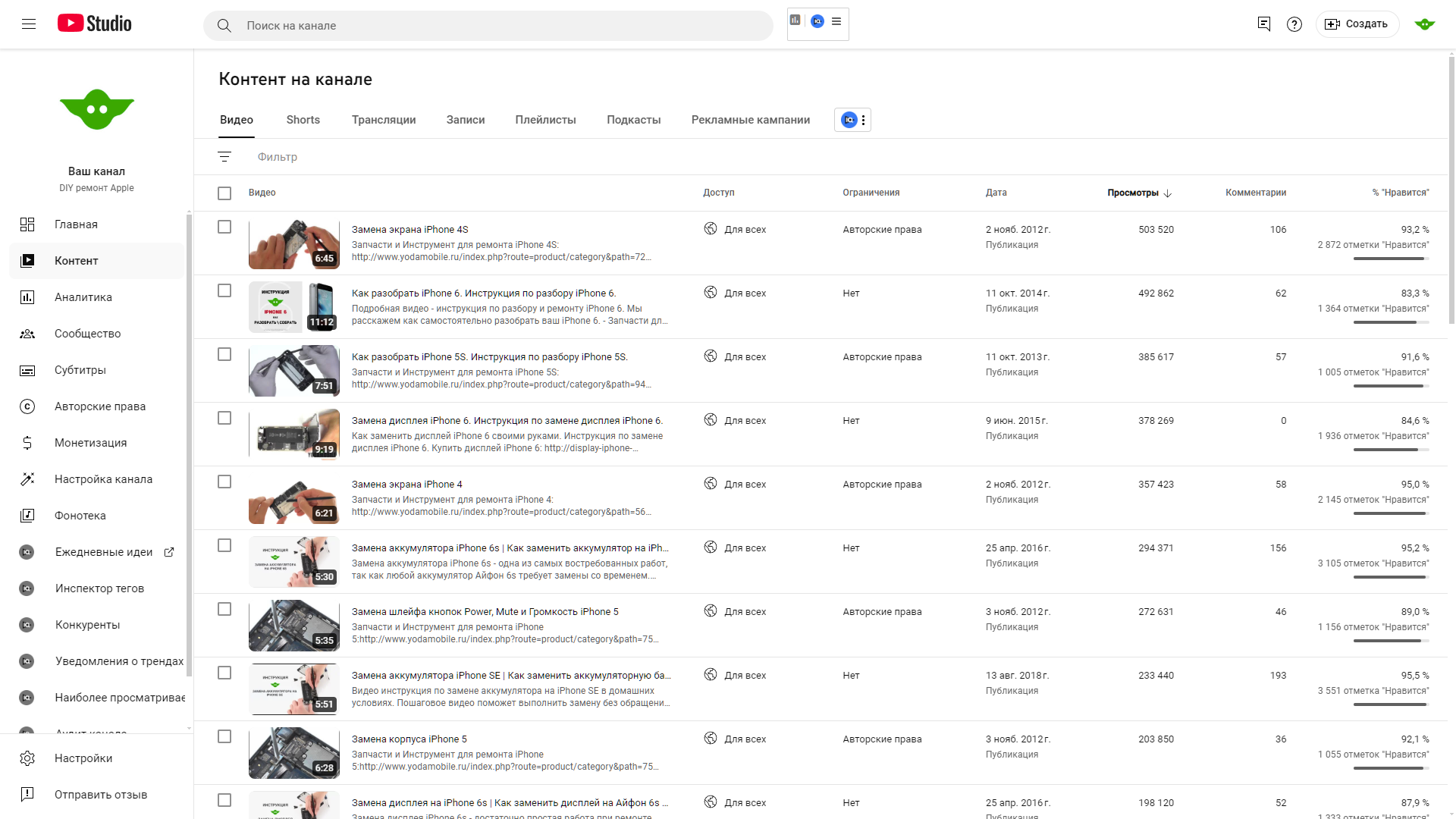Select checkbox for Замена экрана iPhone 4S

[x=224, y=227]
